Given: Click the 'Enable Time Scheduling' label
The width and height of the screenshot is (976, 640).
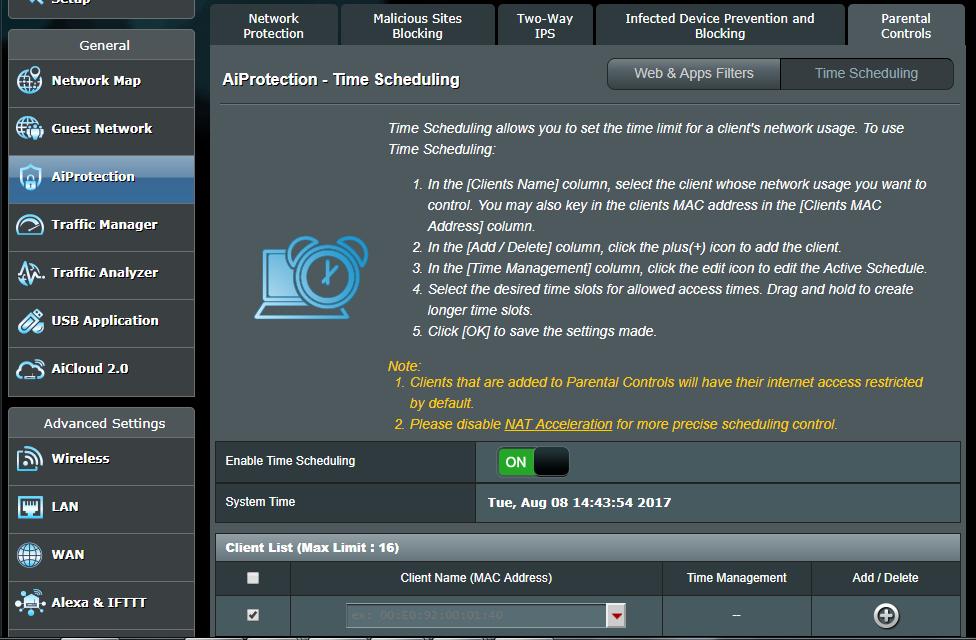Looking at the screenshot, I should coord(290,461).
